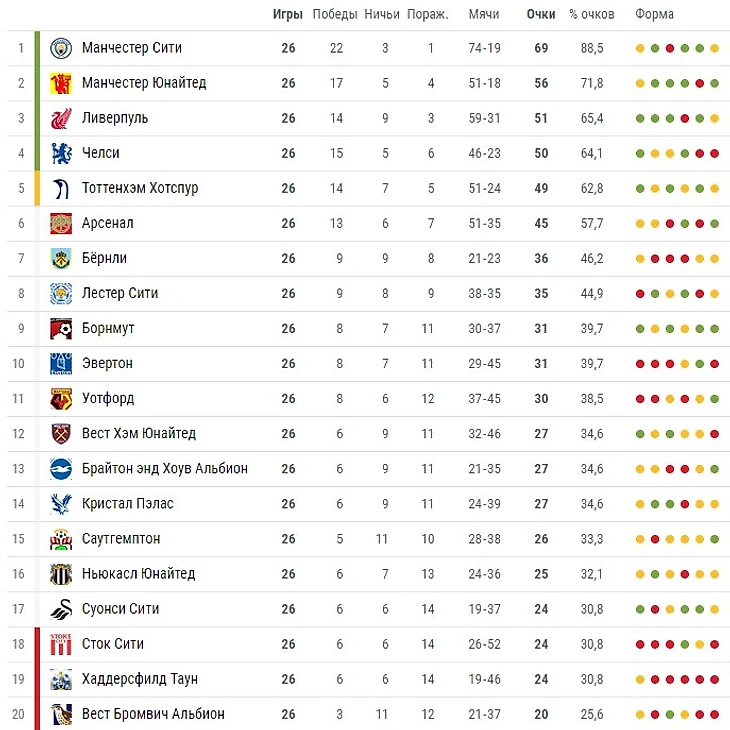Click the Crystal Palace club crest
730x730 pixels.
pos(61,504)
